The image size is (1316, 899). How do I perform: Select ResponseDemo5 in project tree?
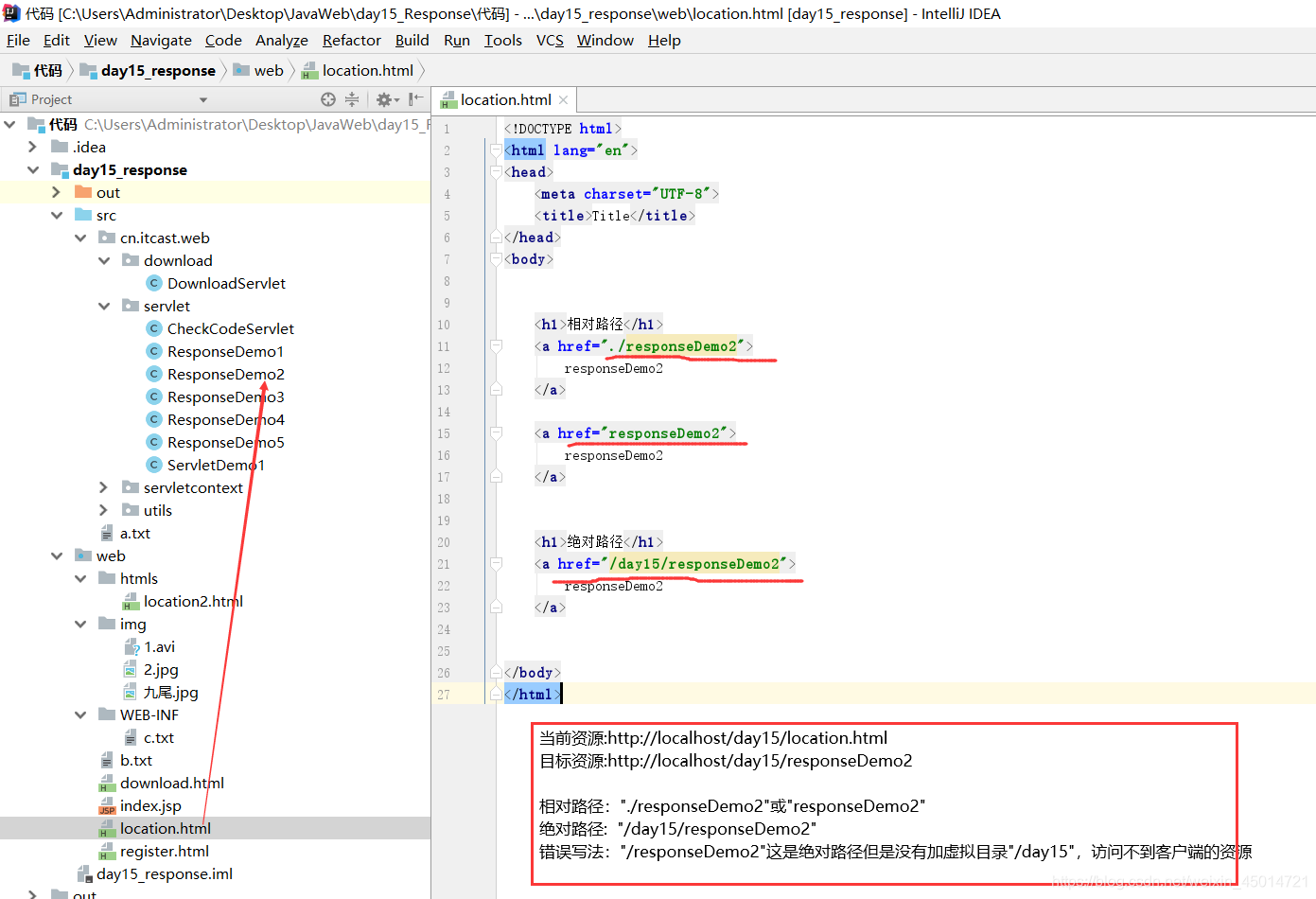point(225,442)
